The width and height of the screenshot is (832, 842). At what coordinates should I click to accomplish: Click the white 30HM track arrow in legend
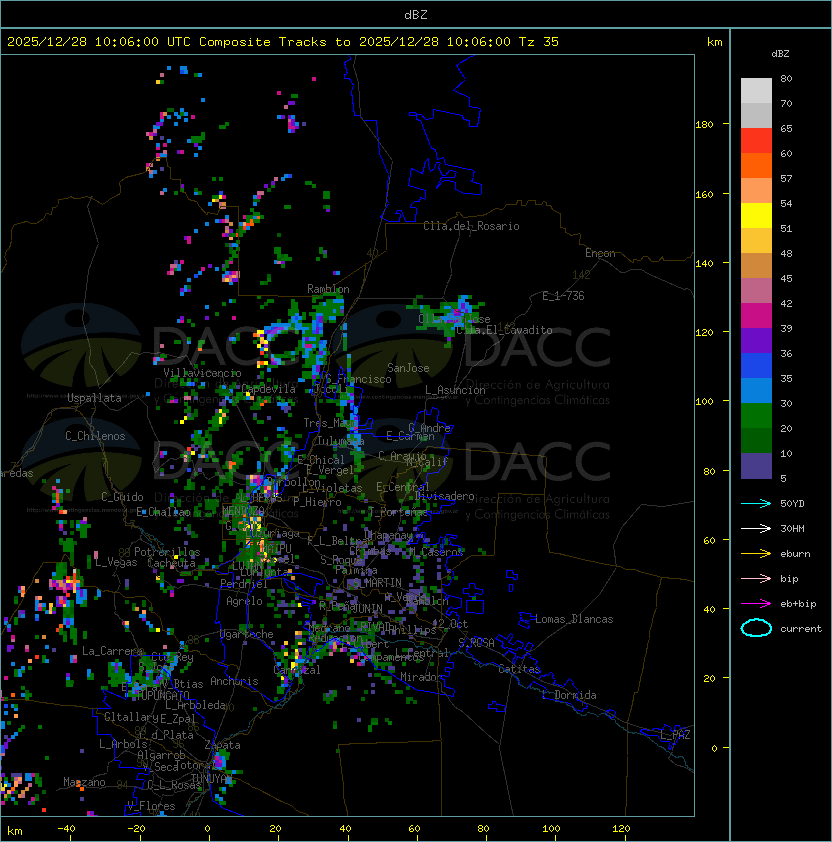coord(756,528)
